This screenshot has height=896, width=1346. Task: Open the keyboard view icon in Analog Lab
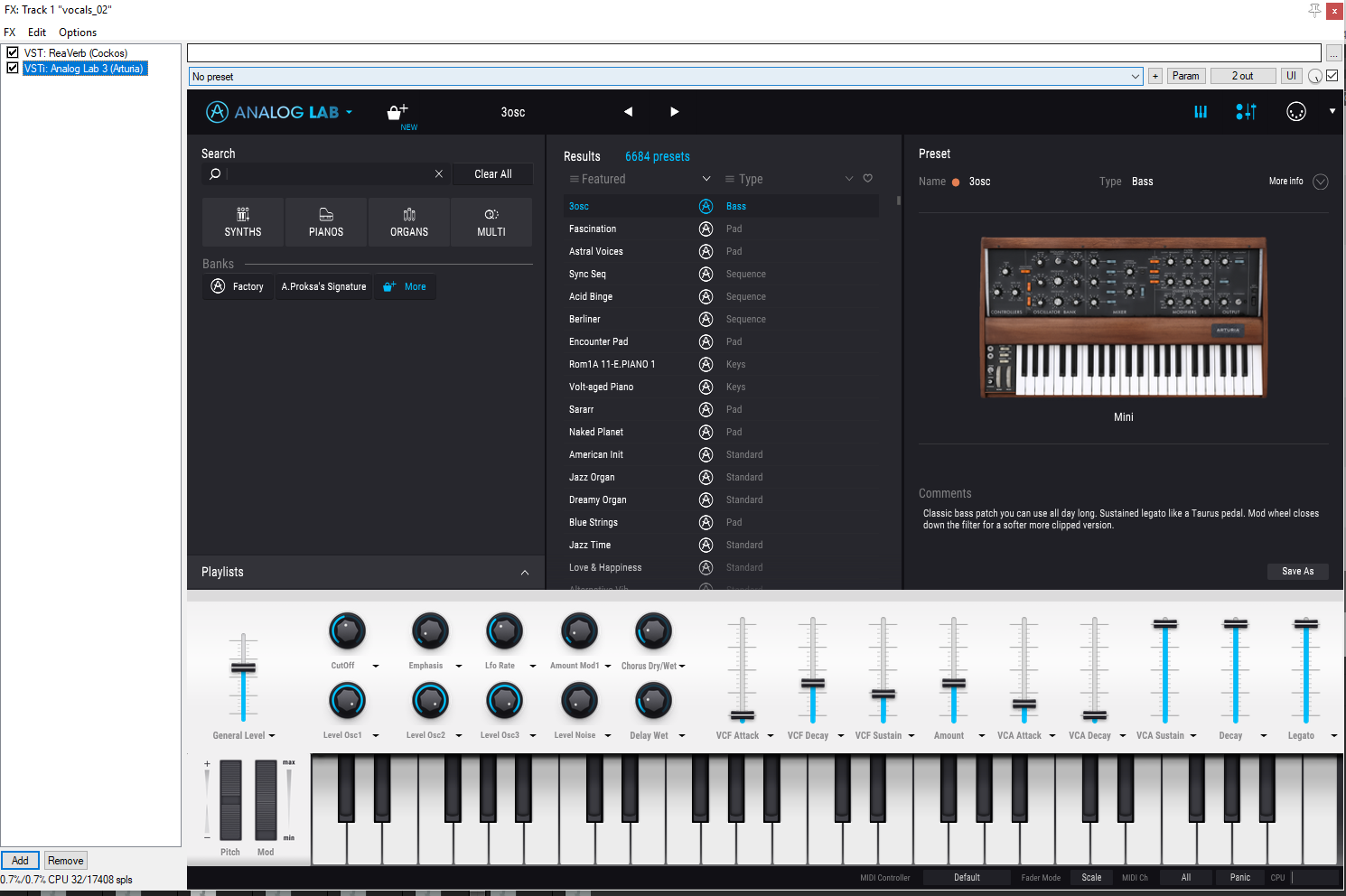click(1200, 111)
